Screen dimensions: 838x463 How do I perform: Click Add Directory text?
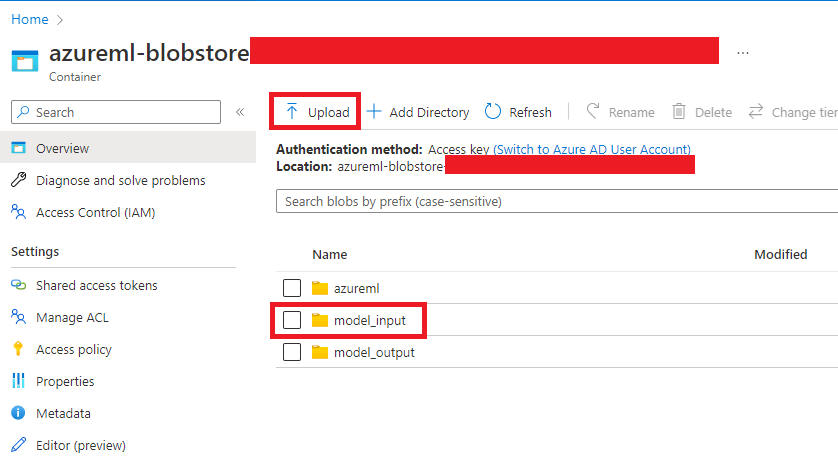(x=429, y=112)
